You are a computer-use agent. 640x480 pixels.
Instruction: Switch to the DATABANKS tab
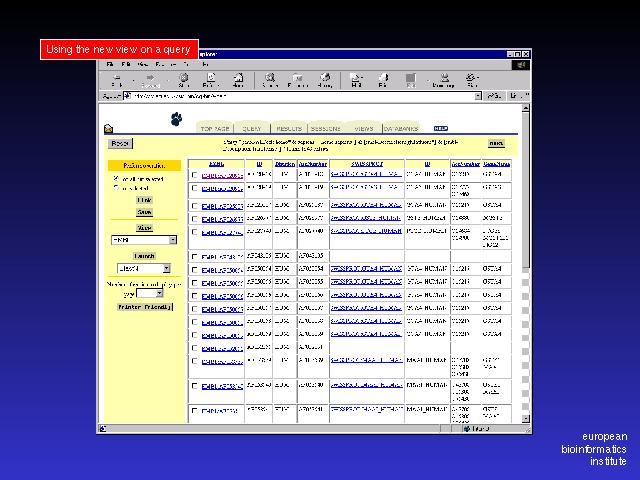coord(401,128)
